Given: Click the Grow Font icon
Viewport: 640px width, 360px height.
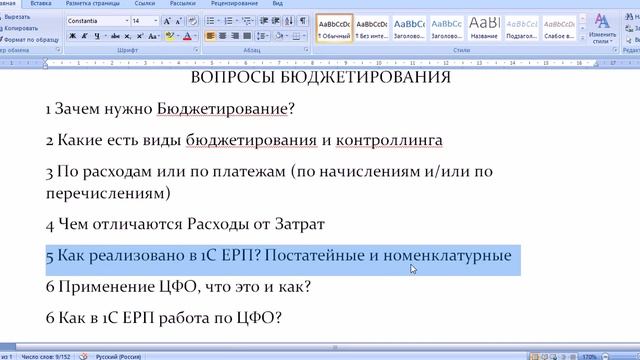Looking at the screenshot, I should pyautogui.click(x=167, y=21).
